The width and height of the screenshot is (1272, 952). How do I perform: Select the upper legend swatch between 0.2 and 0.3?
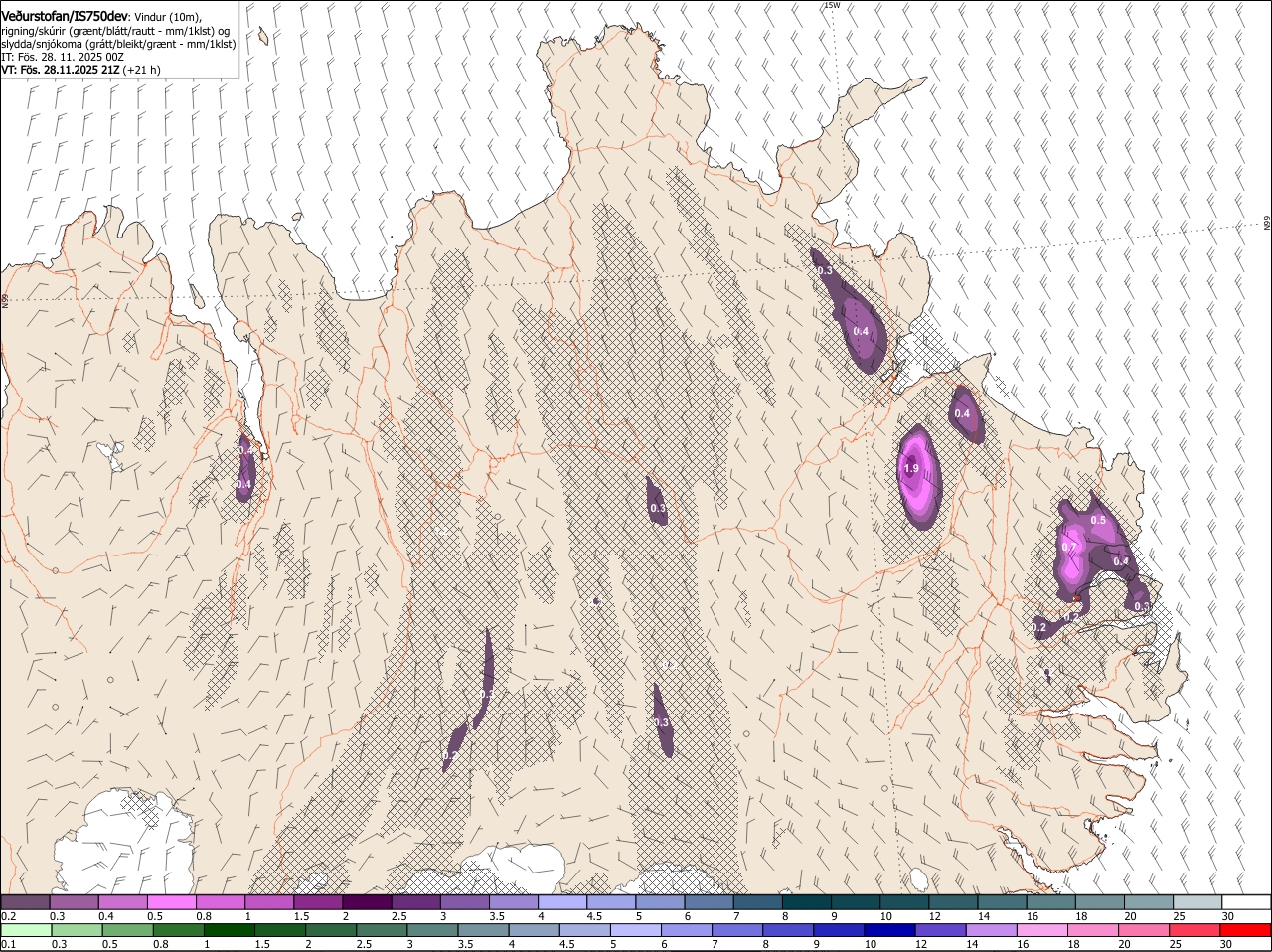point(25,901)
